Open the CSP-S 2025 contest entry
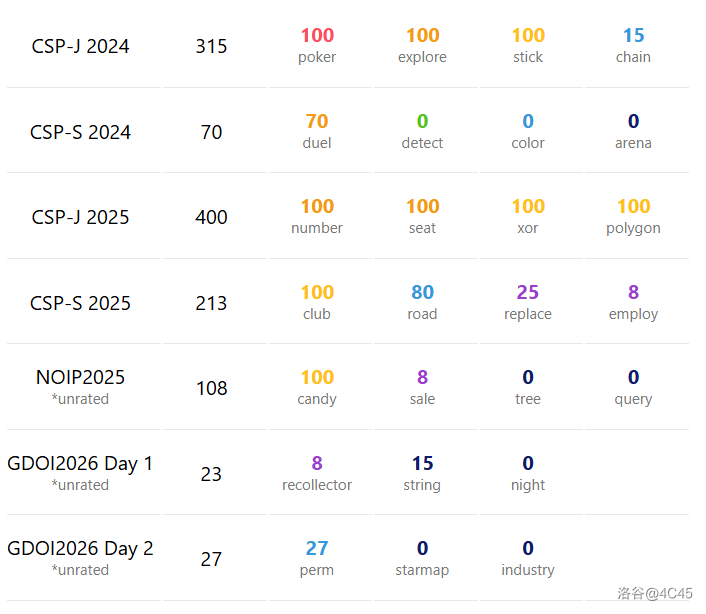Viewport: 706px width, 614px height. pyautogui.click(x=80, y=303)
